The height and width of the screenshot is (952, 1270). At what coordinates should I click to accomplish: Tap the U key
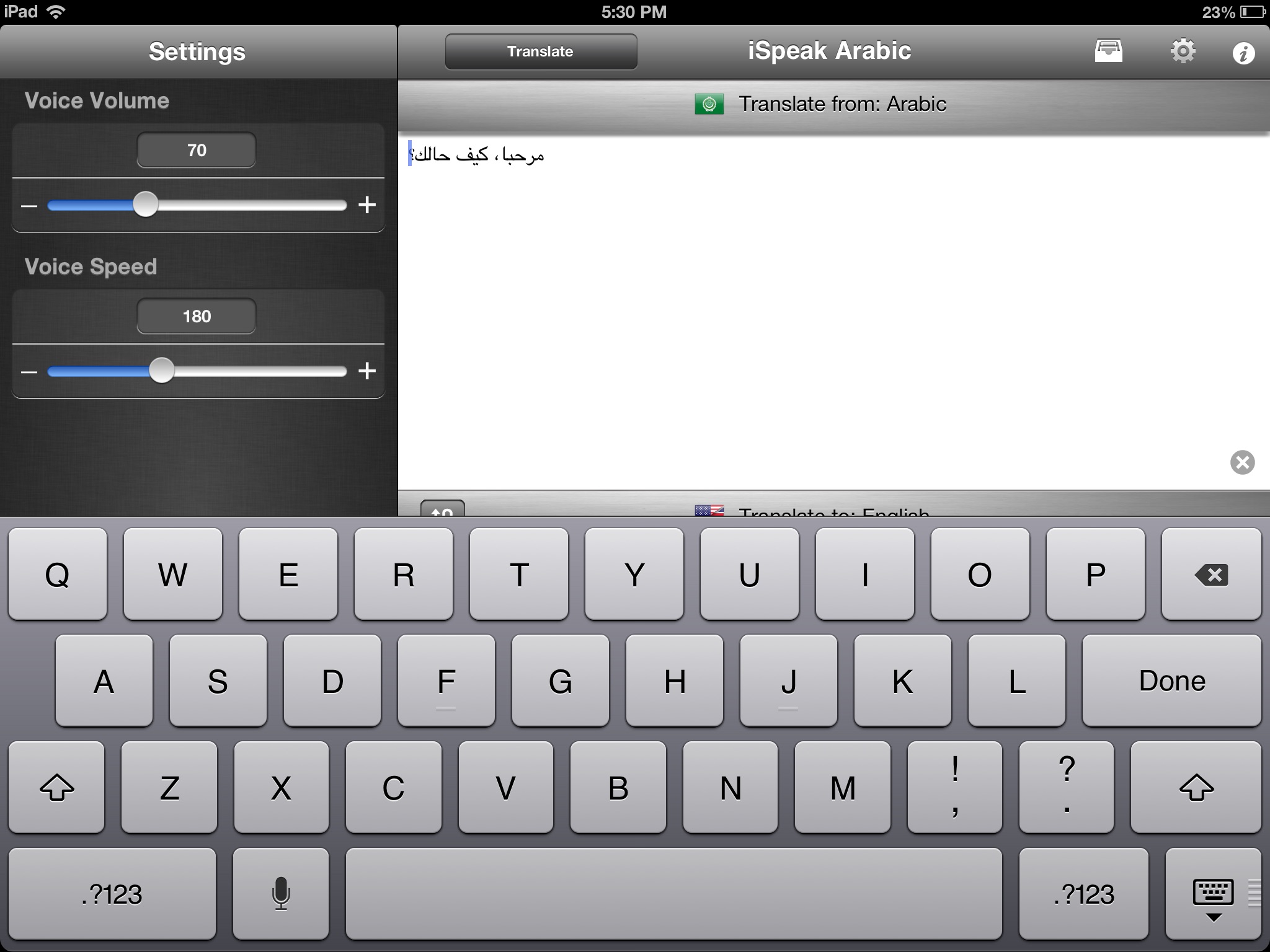[x=750, y=574]
